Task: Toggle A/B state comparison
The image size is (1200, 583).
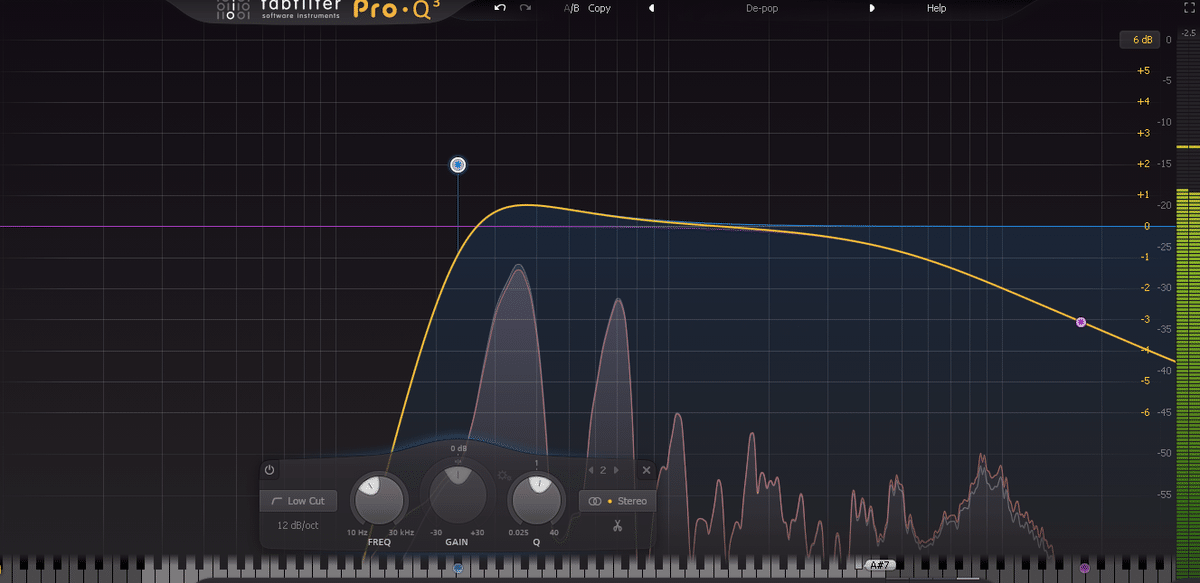Action: 571,8
